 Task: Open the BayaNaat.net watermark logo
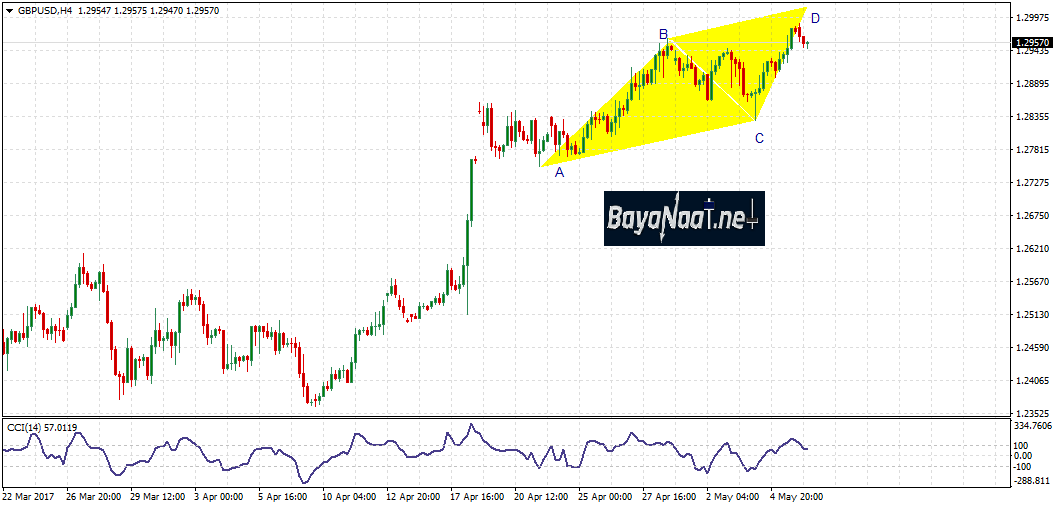point(684,218)
